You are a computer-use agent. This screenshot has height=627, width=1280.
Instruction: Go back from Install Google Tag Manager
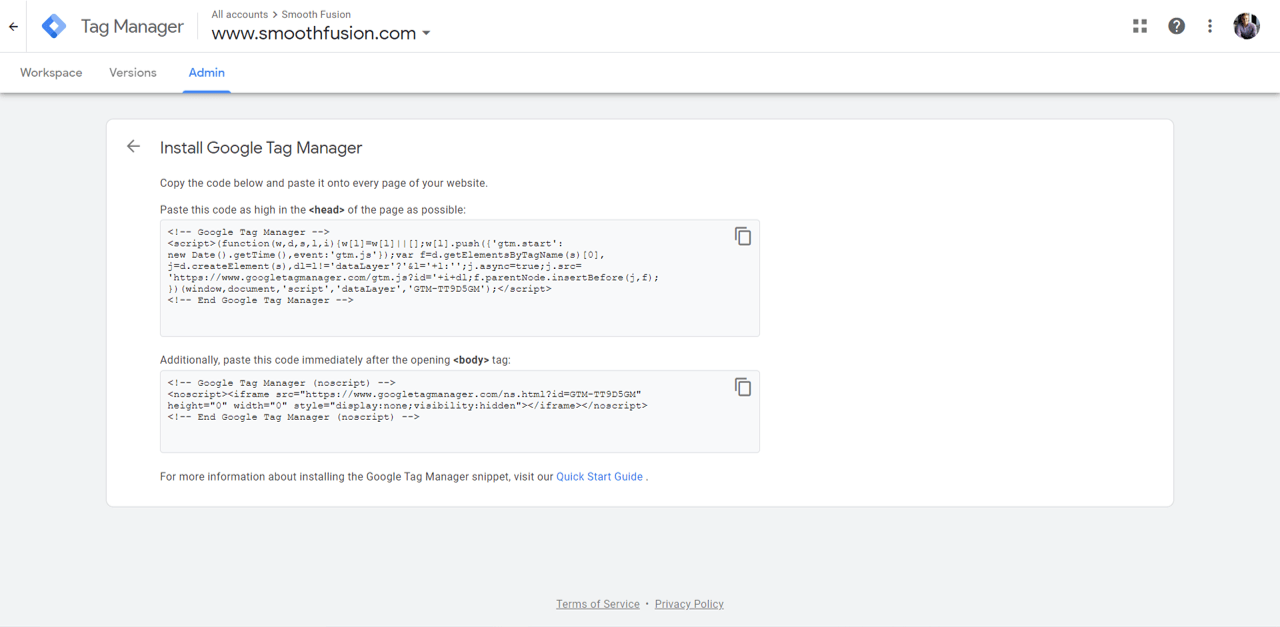[x=133, y=147]
